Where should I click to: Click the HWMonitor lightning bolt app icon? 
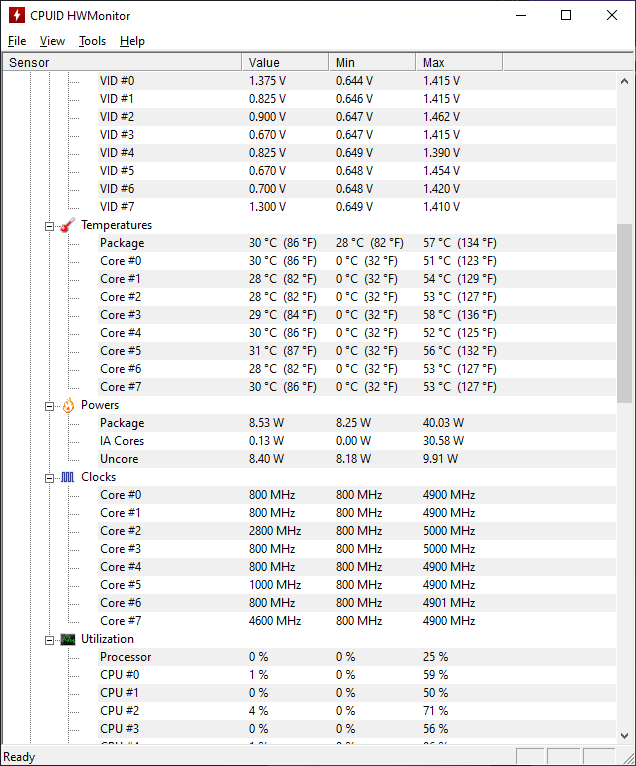17,15
